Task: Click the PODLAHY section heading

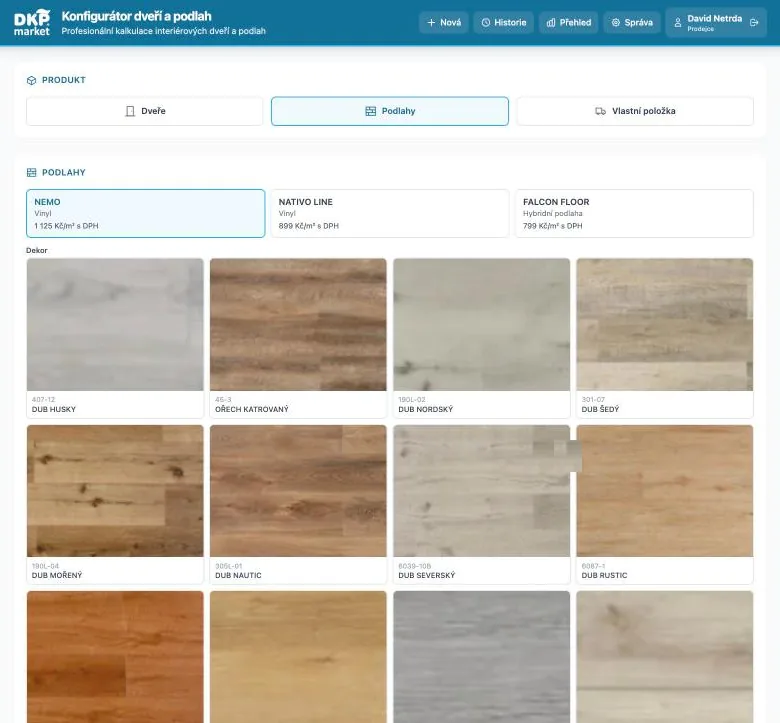Action: pyautogui.click(x=64, y=173)
